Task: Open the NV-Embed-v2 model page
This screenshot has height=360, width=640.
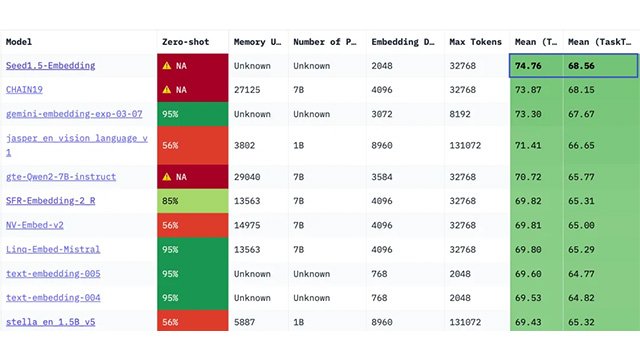Action: tap(35, 225)
